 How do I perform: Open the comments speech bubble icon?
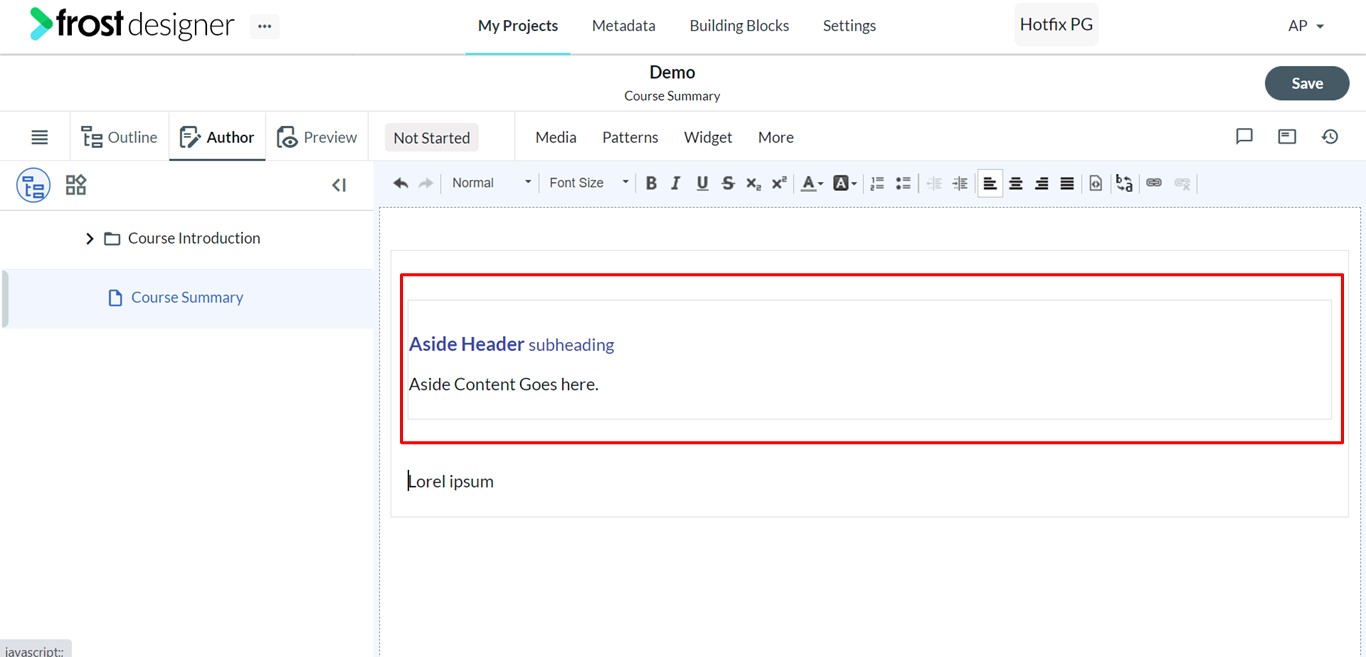1244,137
